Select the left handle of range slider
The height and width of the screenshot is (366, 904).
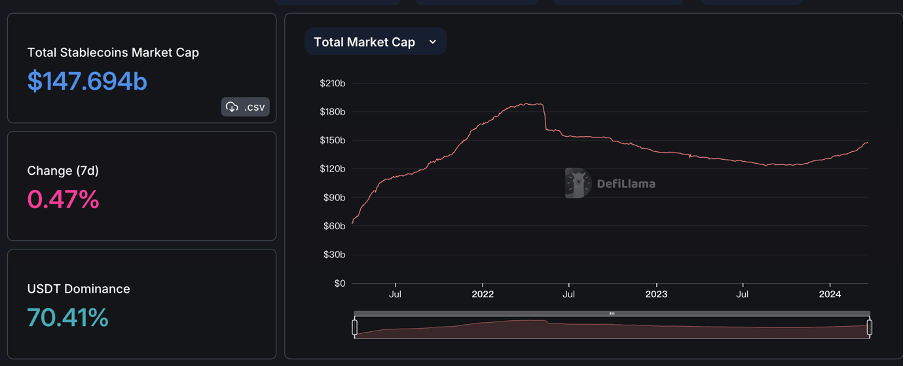pos(355,327)
